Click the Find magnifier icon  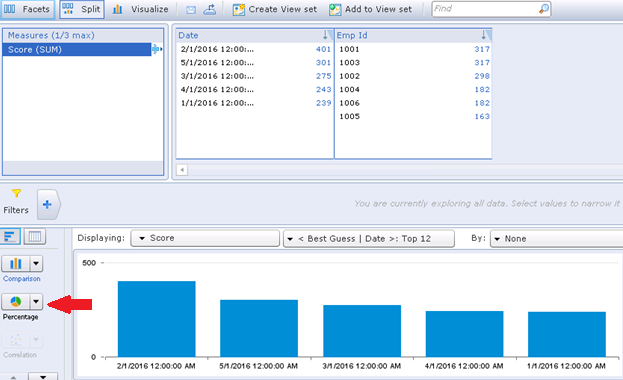[x=544, y=9]
